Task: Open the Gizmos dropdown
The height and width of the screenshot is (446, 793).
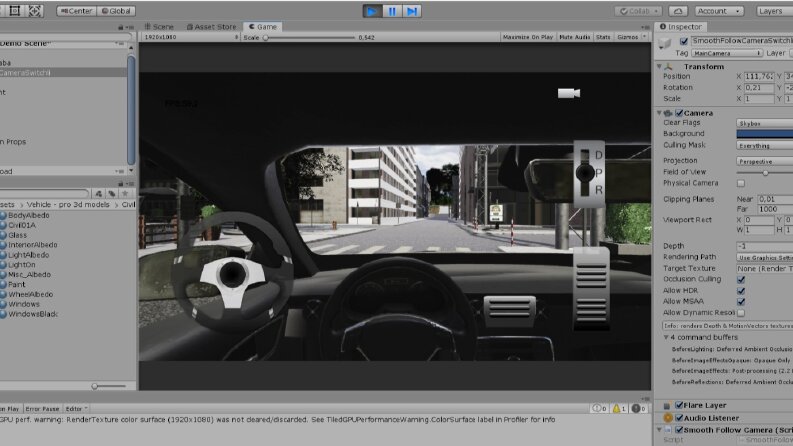Action: [x=631, y=37]
